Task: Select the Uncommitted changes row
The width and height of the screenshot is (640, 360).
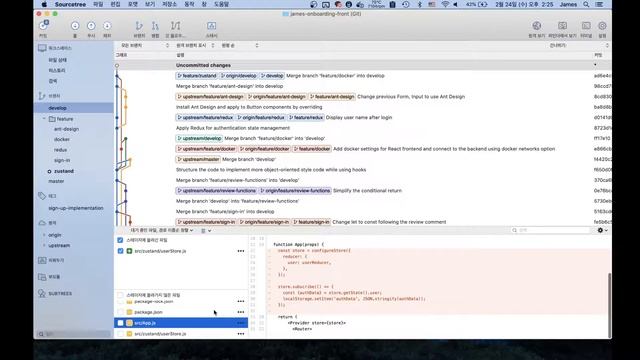Action: pyautogui.click(x=362, y=65)
